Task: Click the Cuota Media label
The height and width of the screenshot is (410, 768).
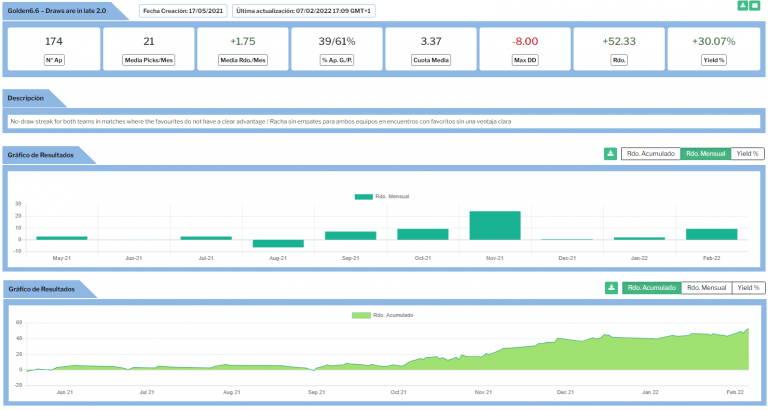Action: [430, 62]
